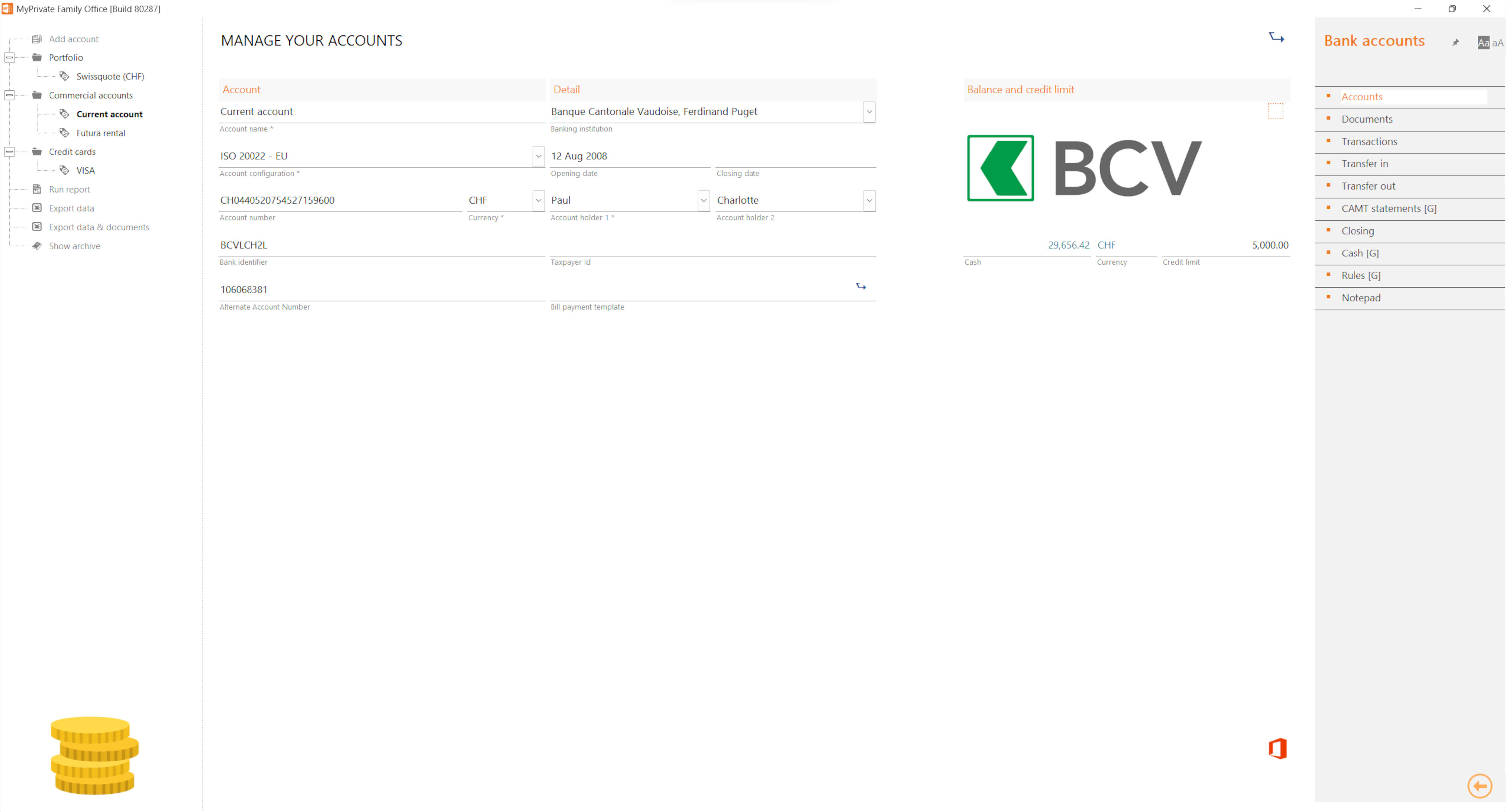Click the Add account icon
1506x812 pixels.
click(36, 39)
